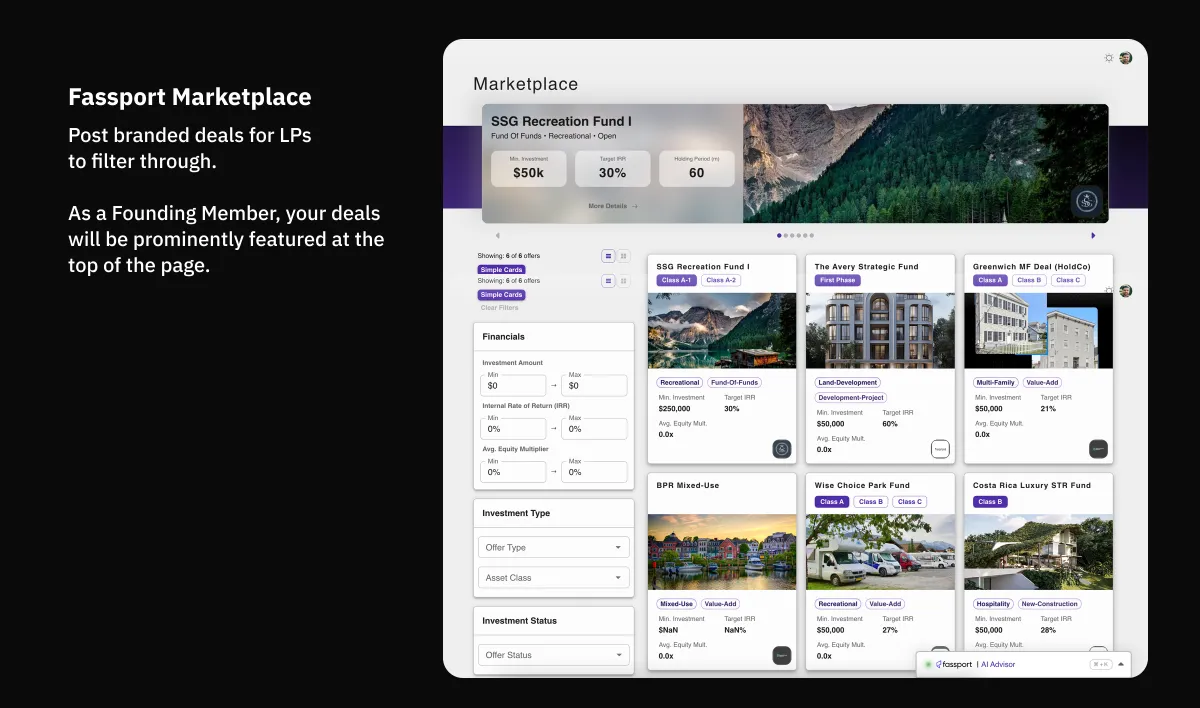Click the Investment Amount Max field
1200x708 pixels.
tap(594, 385)
